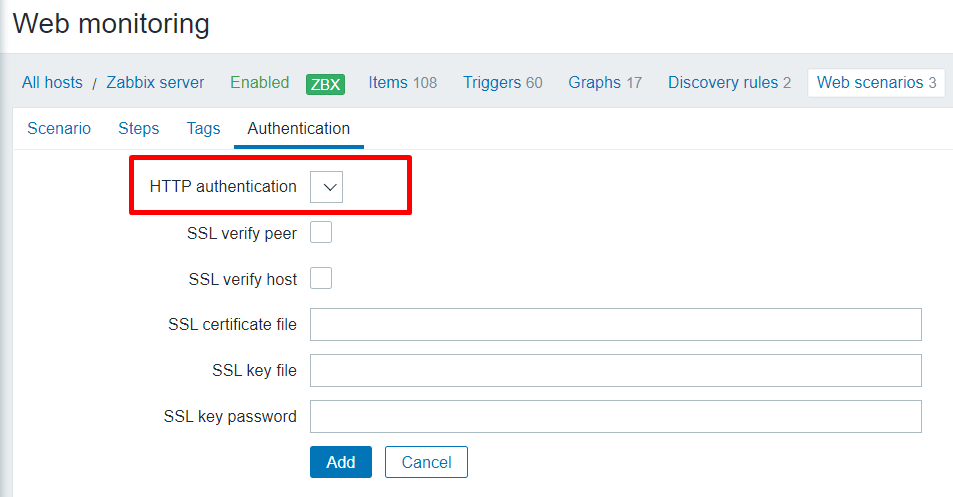Switch to the Scenario tab
Screen dimensions: 953x497
click(59, 129)
